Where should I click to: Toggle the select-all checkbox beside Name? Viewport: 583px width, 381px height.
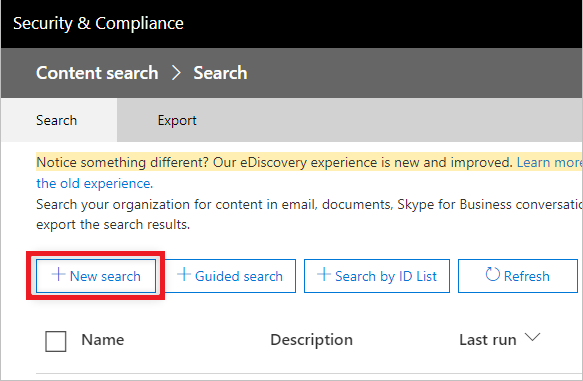pyautogui.click(x=56, y=341)
